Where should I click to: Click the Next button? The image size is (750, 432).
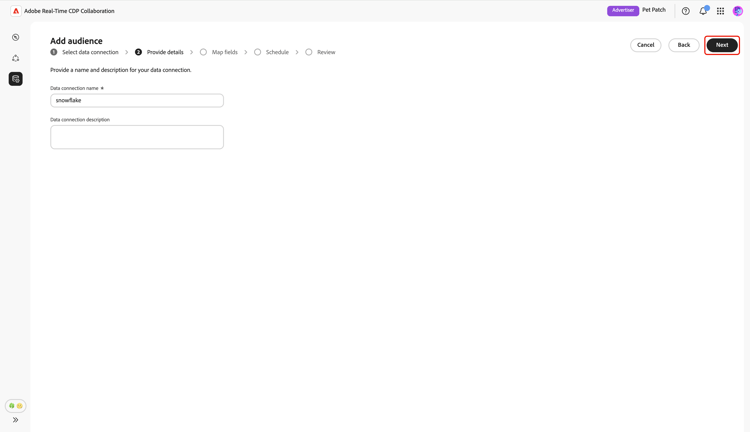(x=722, y=45)
